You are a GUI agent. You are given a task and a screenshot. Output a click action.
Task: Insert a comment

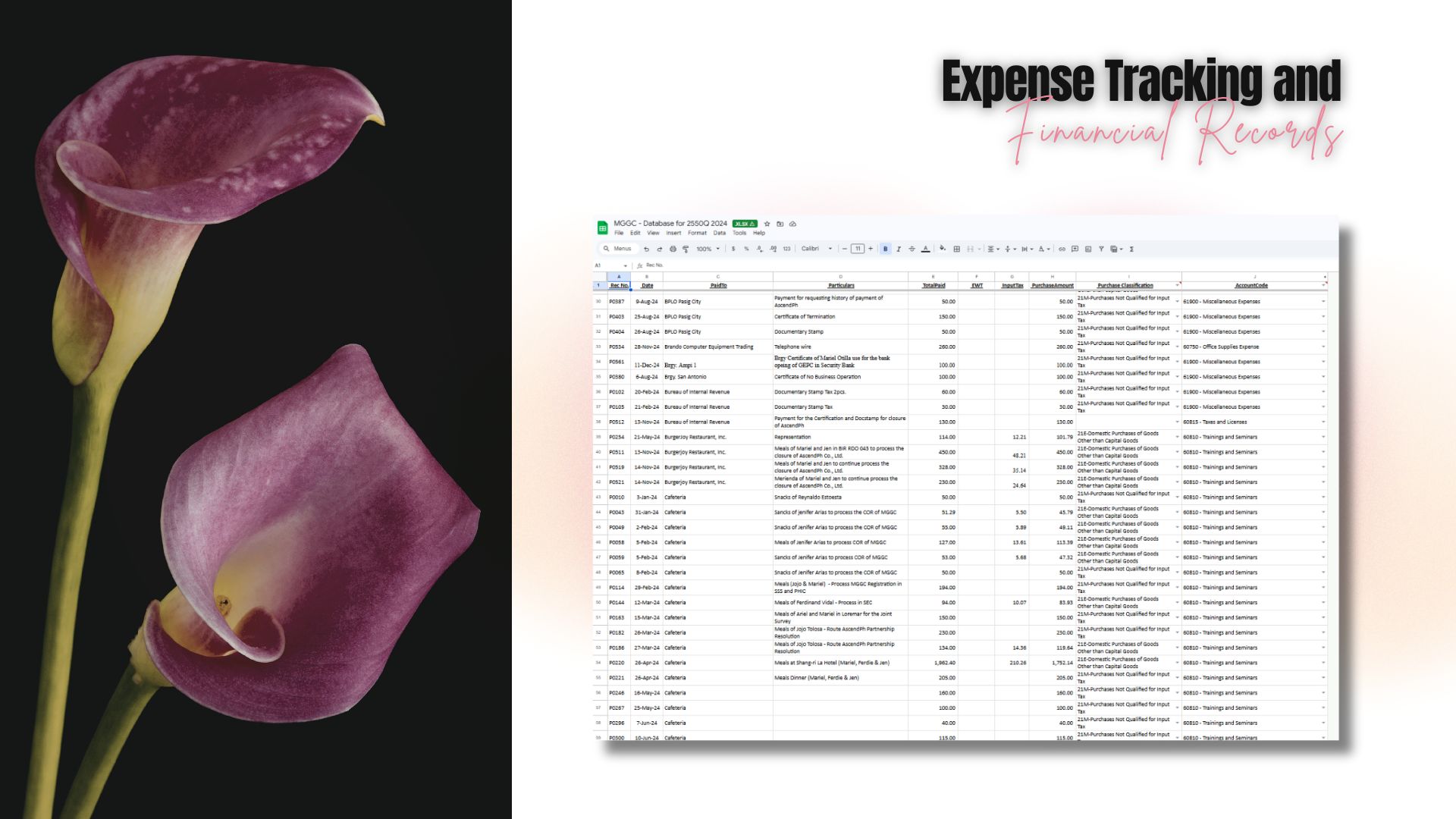coord(1075,249)
